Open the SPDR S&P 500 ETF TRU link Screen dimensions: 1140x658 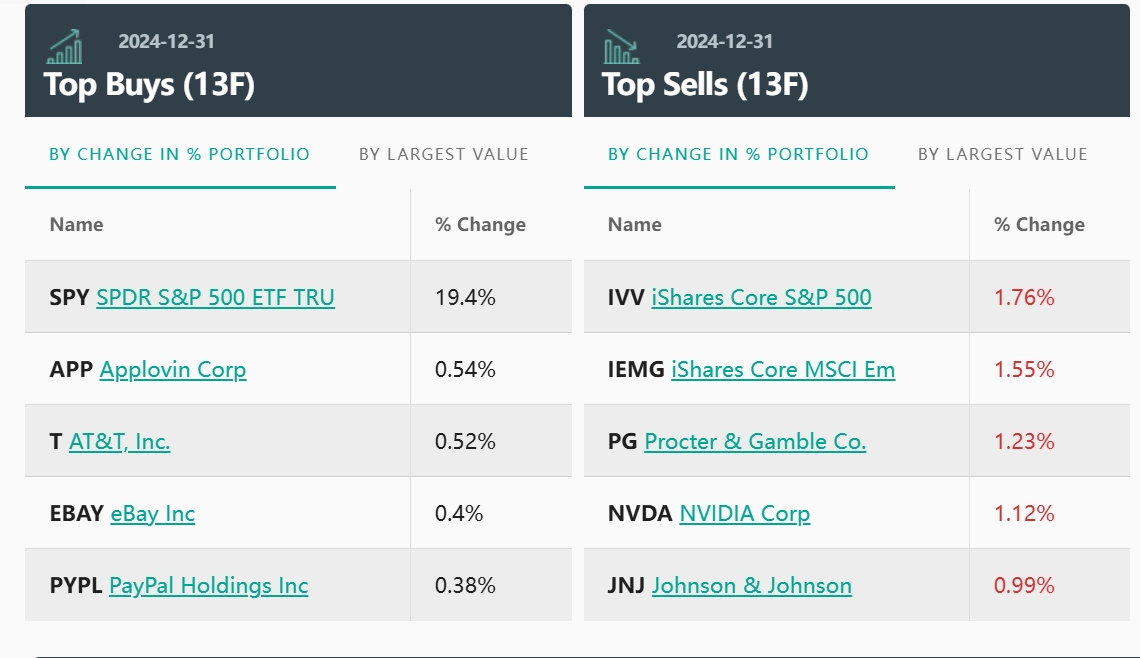215,297
